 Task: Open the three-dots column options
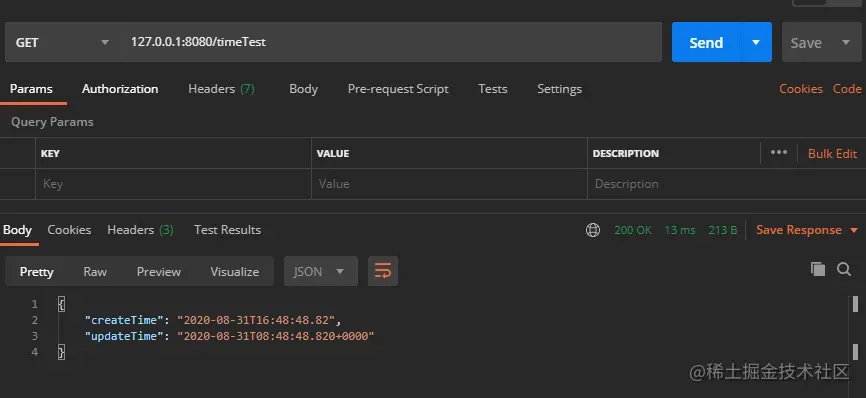(779, 152)
